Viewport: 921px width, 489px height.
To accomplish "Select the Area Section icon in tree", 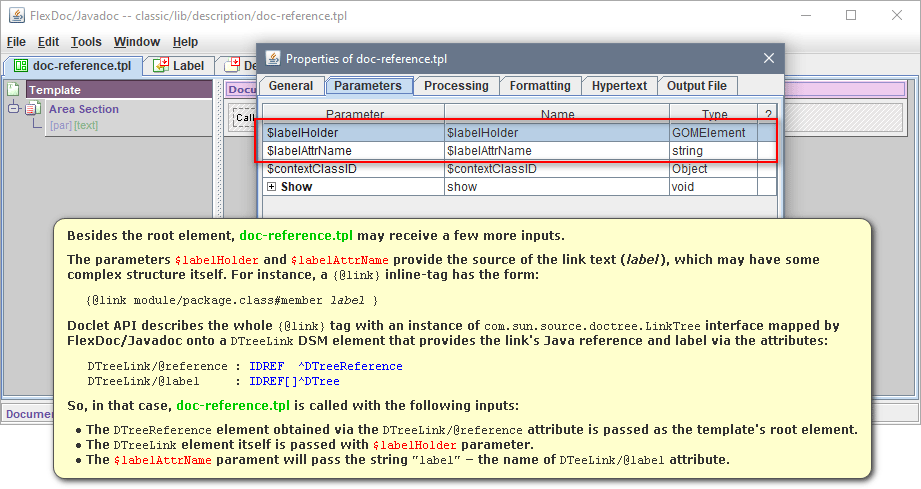I will coord(33,109).
